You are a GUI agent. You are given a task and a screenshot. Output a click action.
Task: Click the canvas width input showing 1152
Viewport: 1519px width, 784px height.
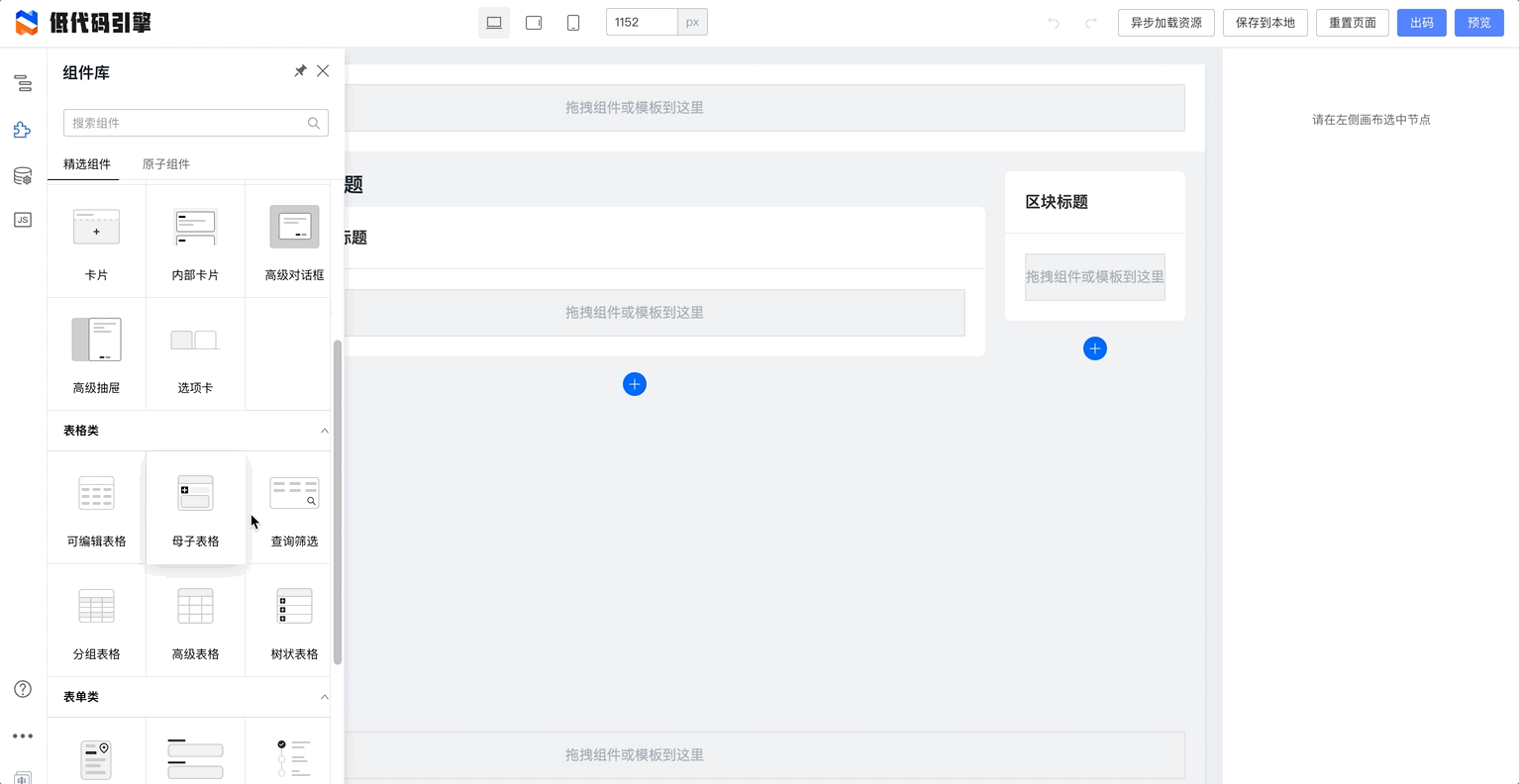642,23
